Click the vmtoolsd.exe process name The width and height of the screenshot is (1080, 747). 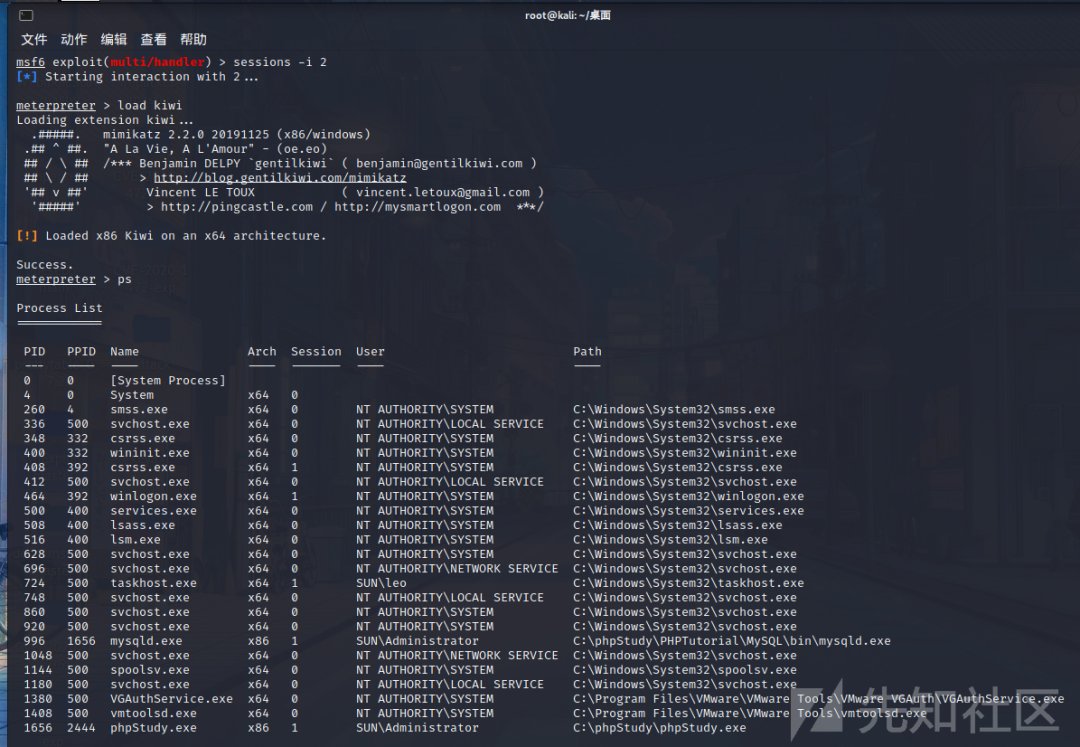(x=154, y=713)
